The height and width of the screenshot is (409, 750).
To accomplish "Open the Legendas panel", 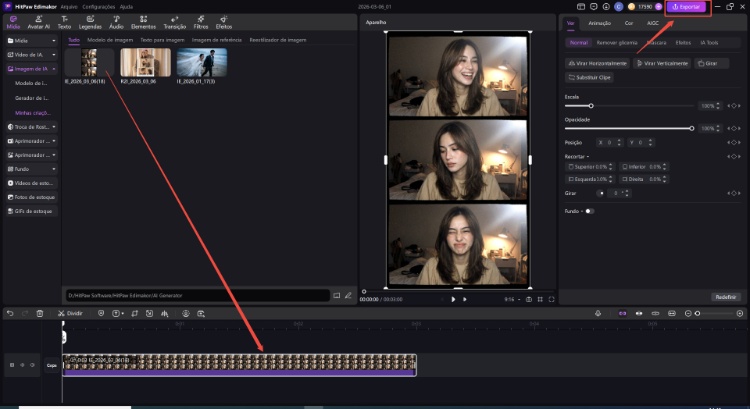I will pyautogui.click(x=90, y=22).
